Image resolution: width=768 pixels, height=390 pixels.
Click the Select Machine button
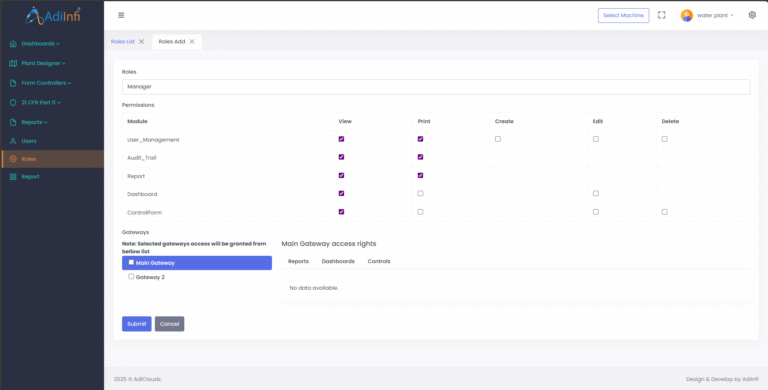point(623,15)
